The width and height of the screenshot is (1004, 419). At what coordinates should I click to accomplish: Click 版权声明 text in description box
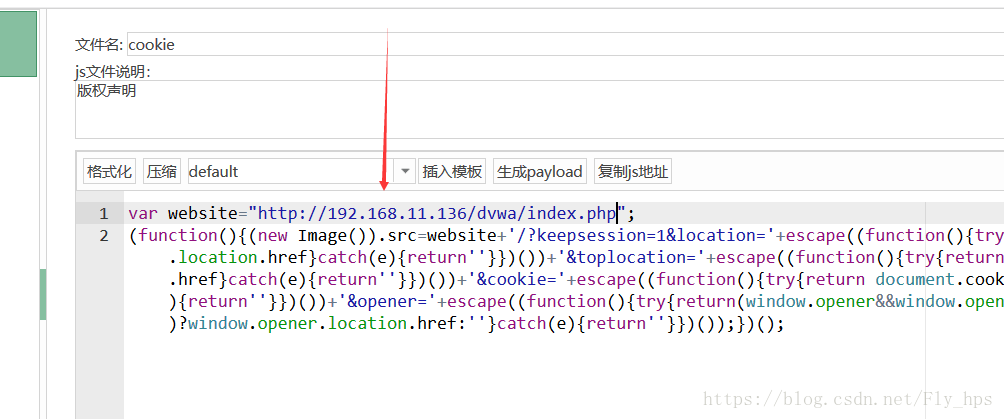[106, 91]
